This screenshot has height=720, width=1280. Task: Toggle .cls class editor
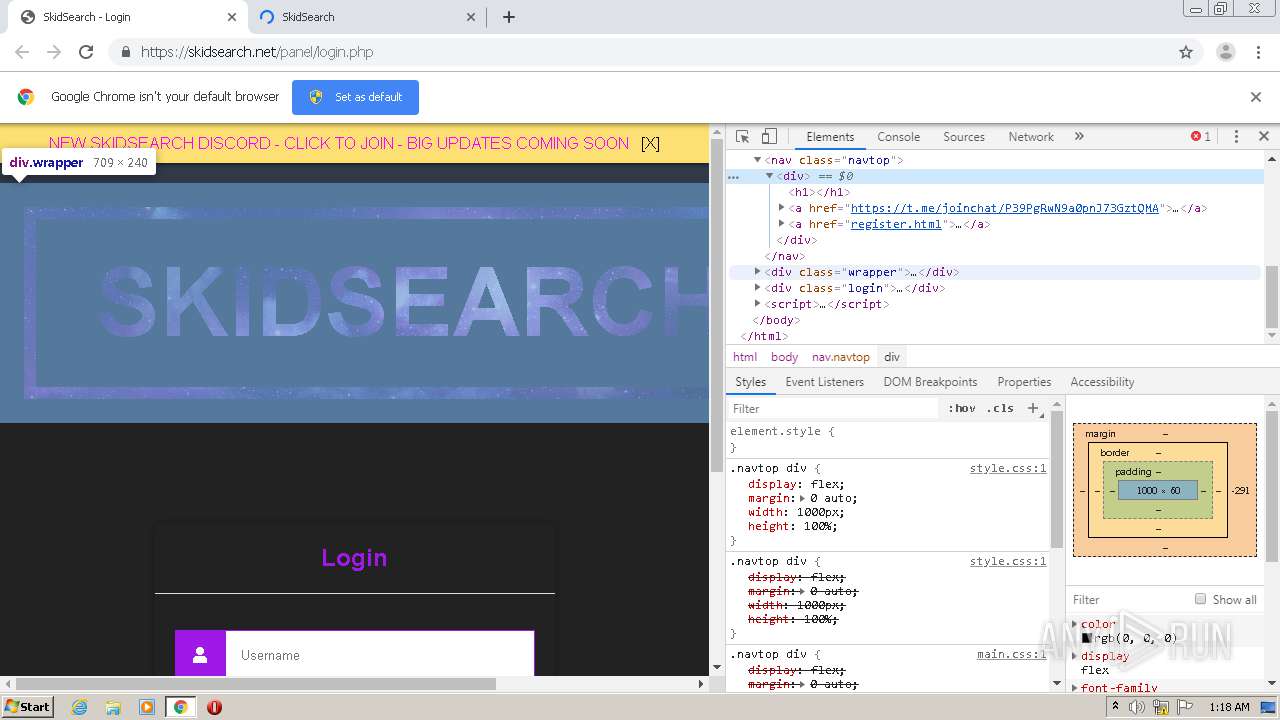[1000, 408]
